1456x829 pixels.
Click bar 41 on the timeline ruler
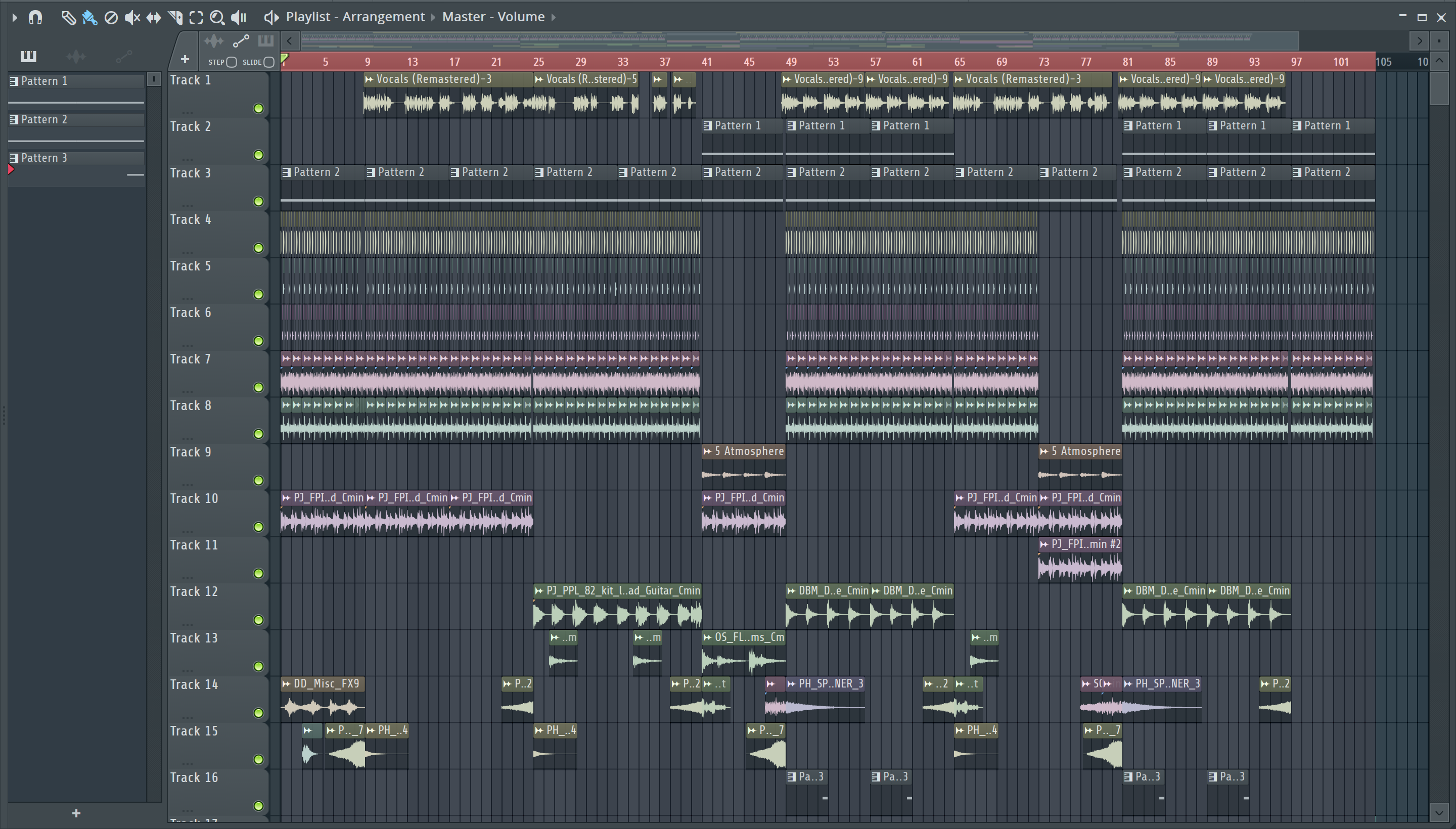pos(707,62)
